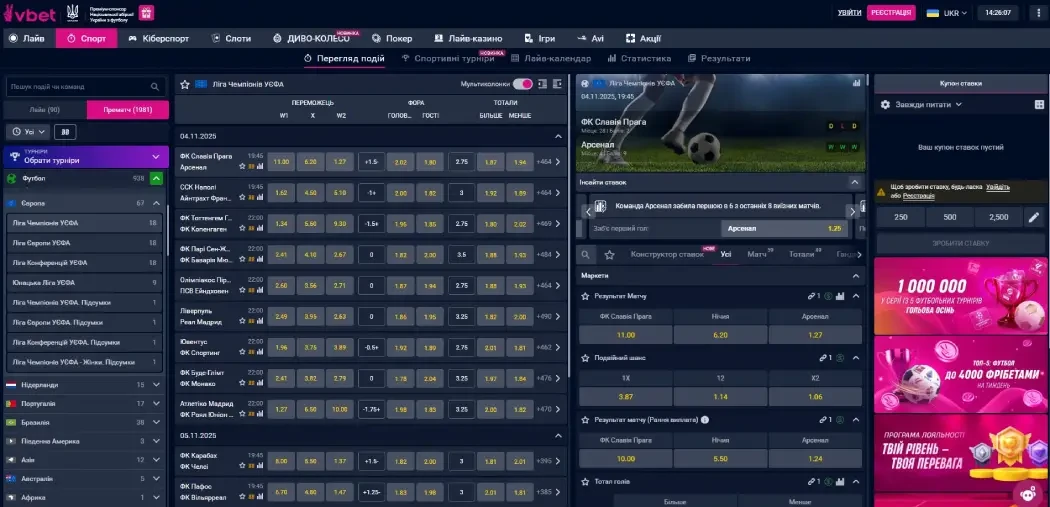Click the info icon beside Результат матчу (Рання виплата)
Screen dimensions: 1050x507
[x=705, y=420]
